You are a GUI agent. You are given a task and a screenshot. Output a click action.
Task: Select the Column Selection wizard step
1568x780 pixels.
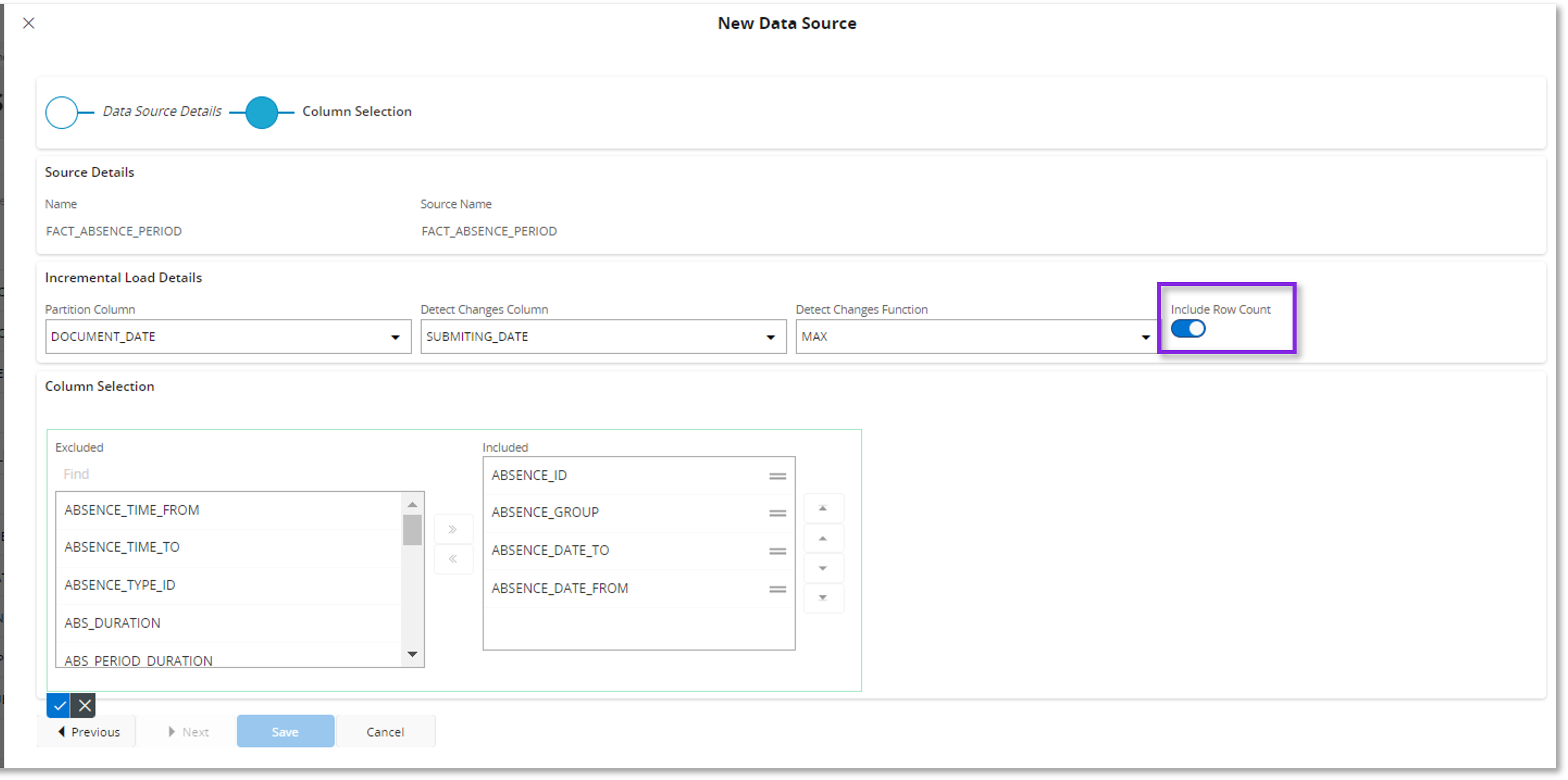[x=262, y=112]
